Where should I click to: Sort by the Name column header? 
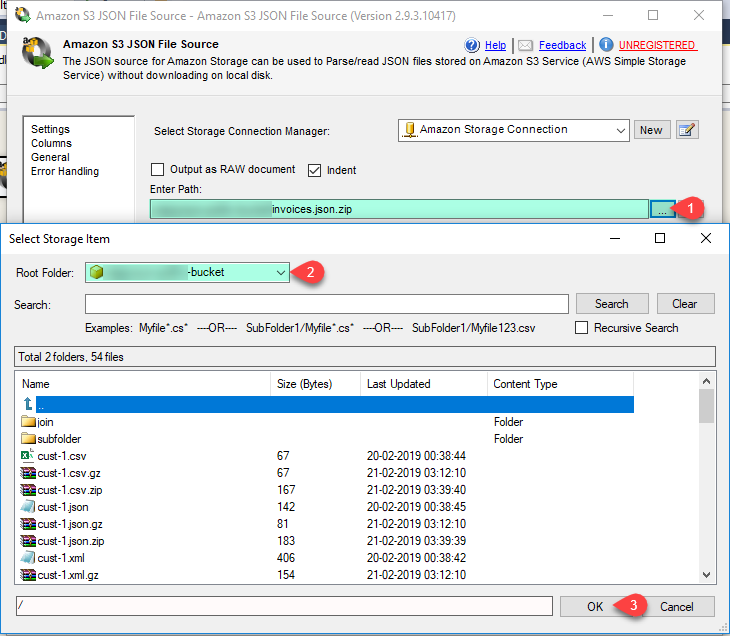[36, 384]
